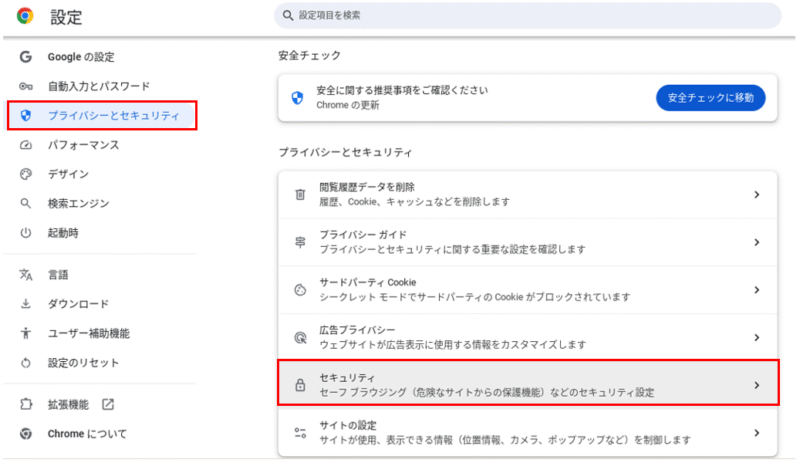This screenshot has height=463, width=800.
Task: Click the translate icon next to 言語
Action: (26, 275)
